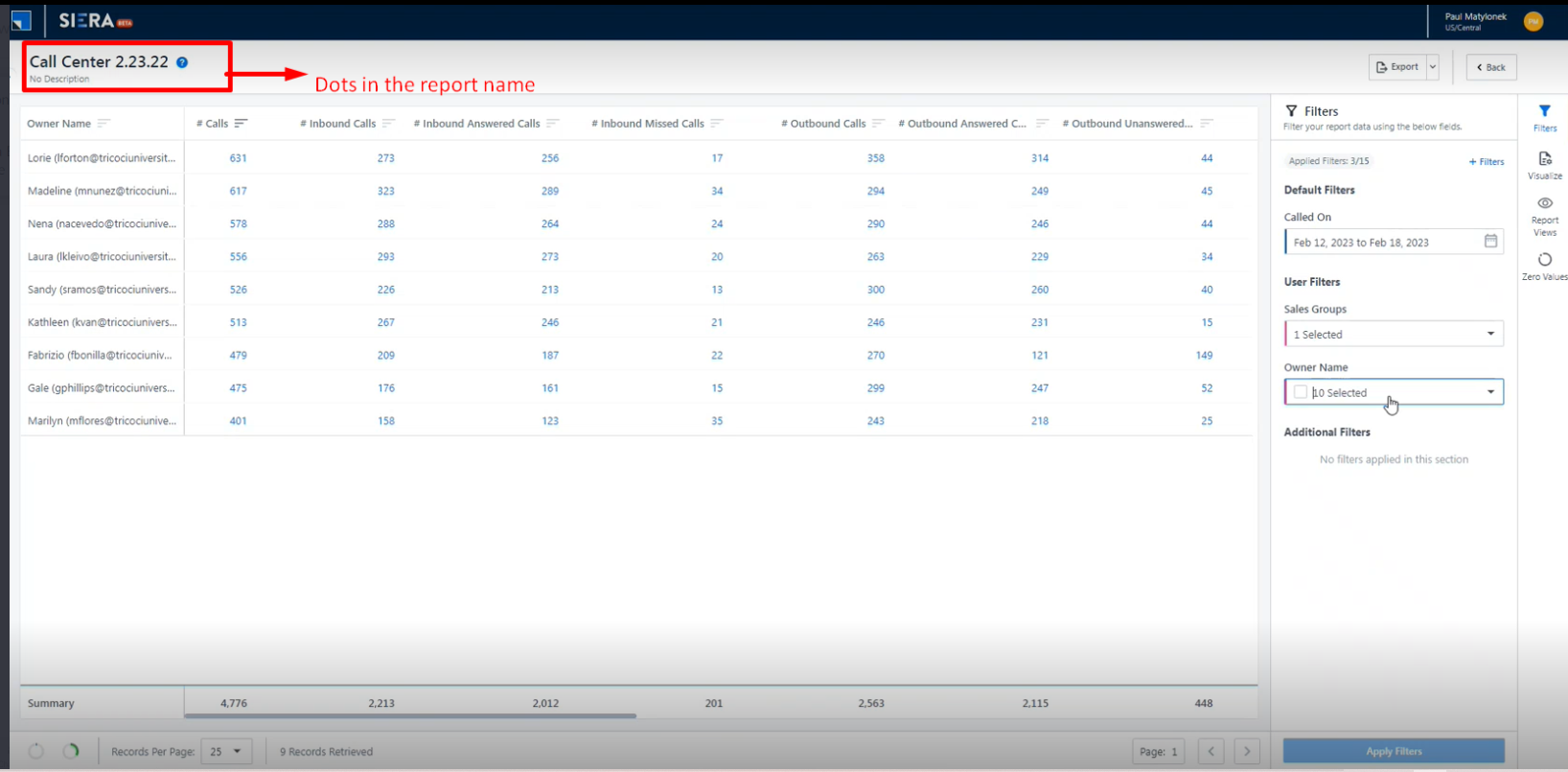This screenshot has height=772, width=1568.
Task: Select the owner row starting with Laura
Action: (x=102, y=257)
